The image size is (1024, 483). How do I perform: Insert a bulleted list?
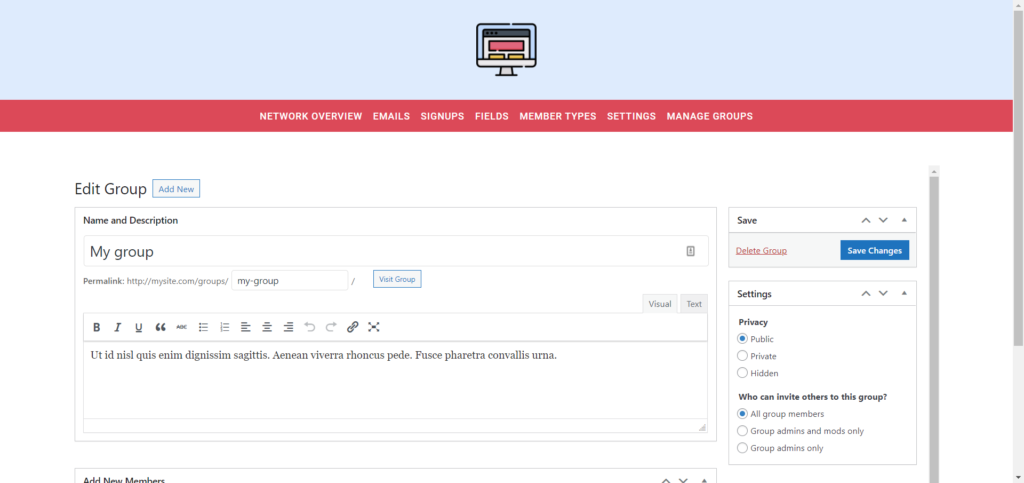(203, 327)
